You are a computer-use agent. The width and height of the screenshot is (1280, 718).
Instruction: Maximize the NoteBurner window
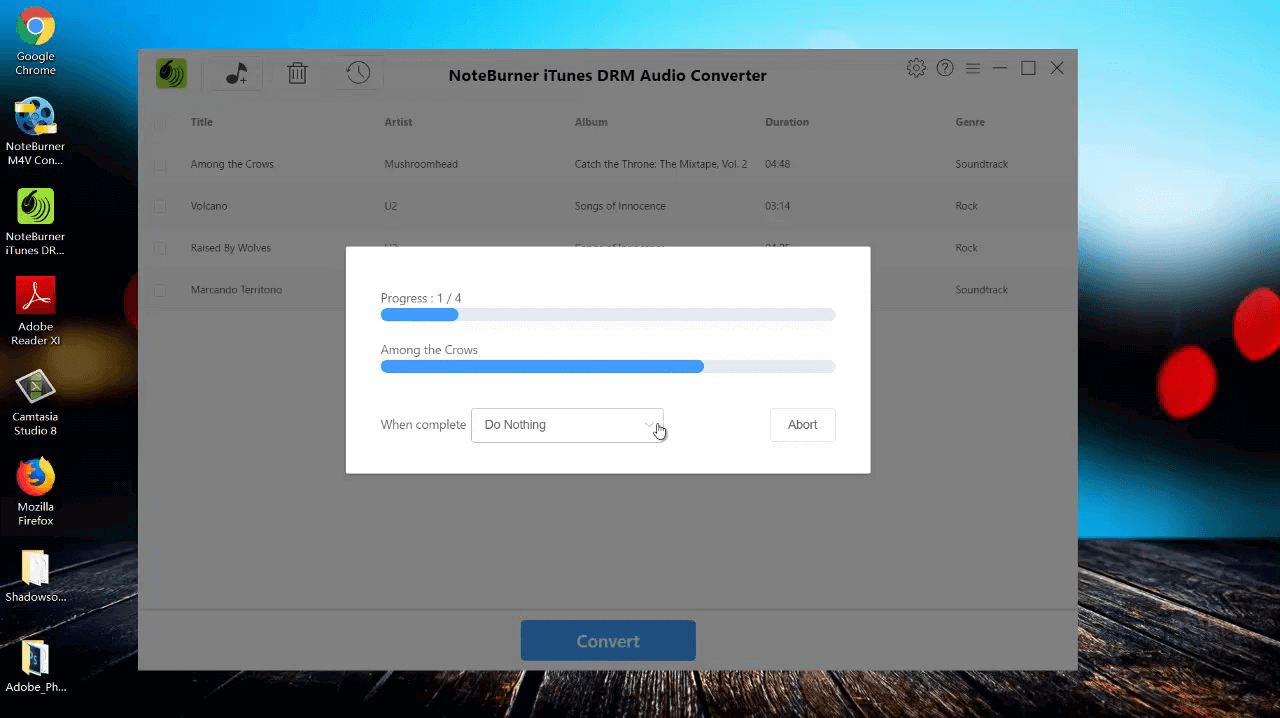pyautogui.click(x=1028, y=68)
